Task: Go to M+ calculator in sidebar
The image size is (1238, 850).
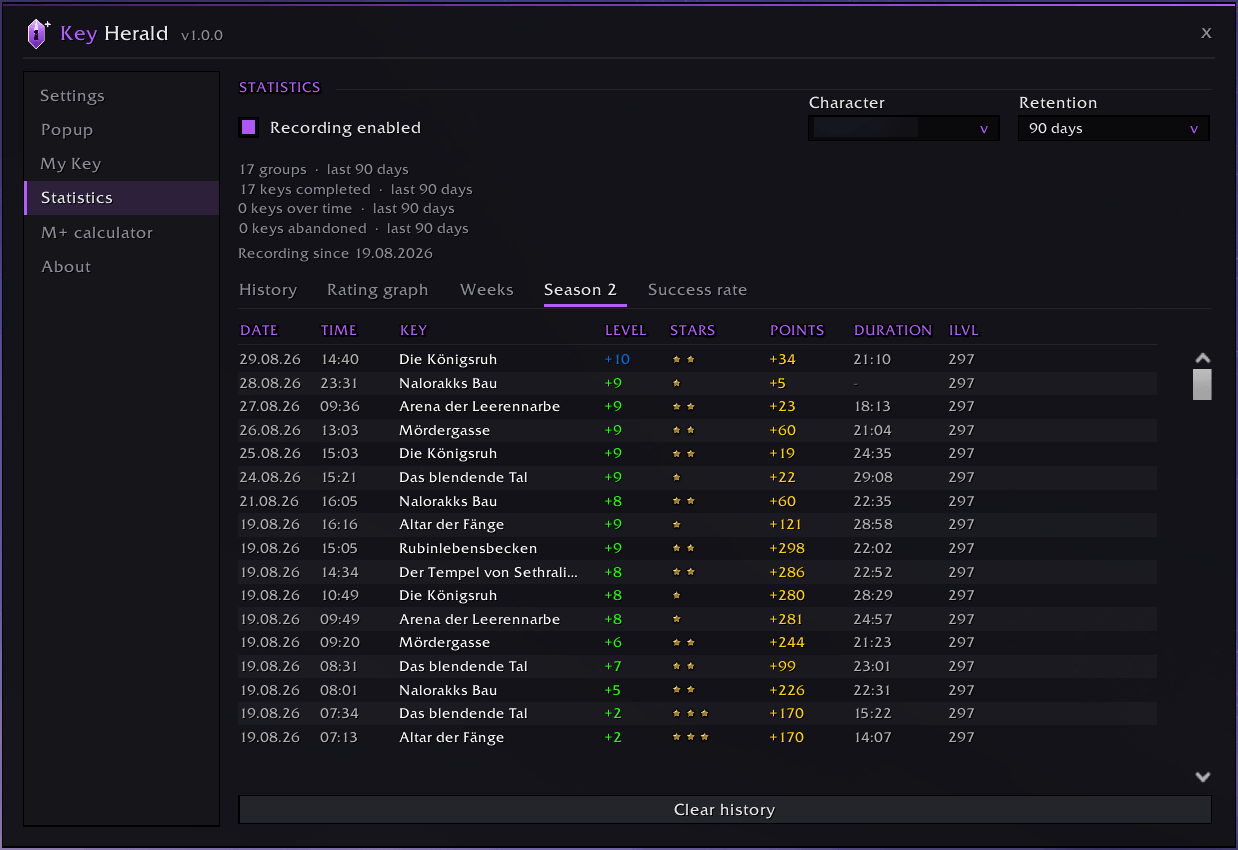Action: coord(97,232)
